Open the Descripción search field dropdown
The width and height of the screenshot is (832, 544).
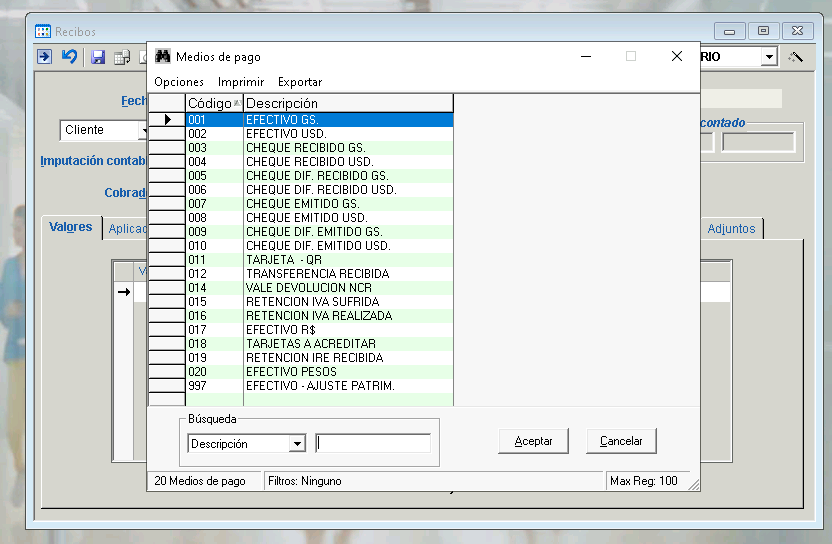[x=297, y=444]
